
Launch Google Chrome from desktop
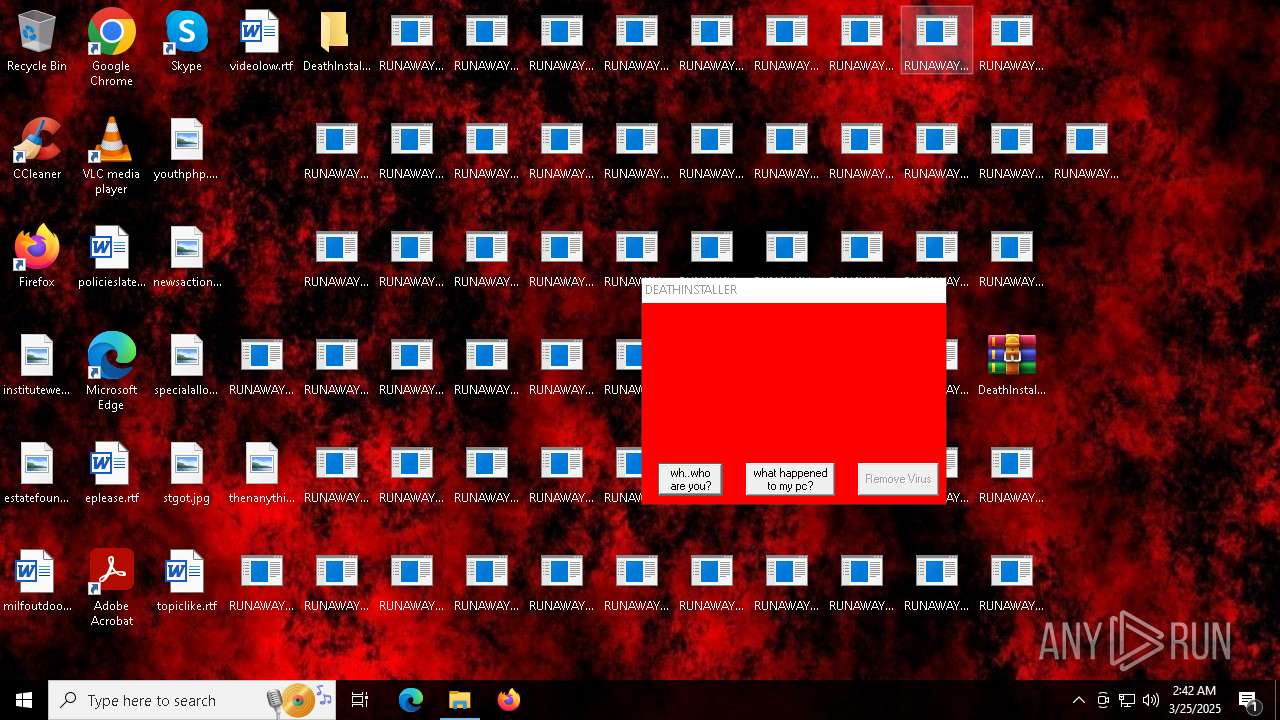111,48
